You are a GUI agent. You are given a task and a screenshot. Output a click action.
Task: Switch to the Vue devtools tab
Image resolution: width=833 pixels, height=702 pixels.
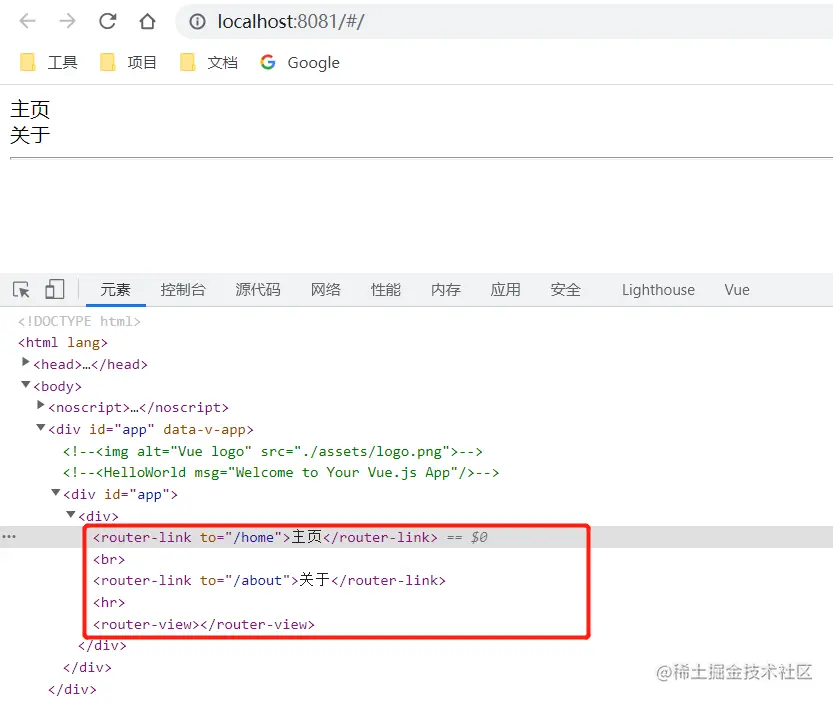pos(737,290)
